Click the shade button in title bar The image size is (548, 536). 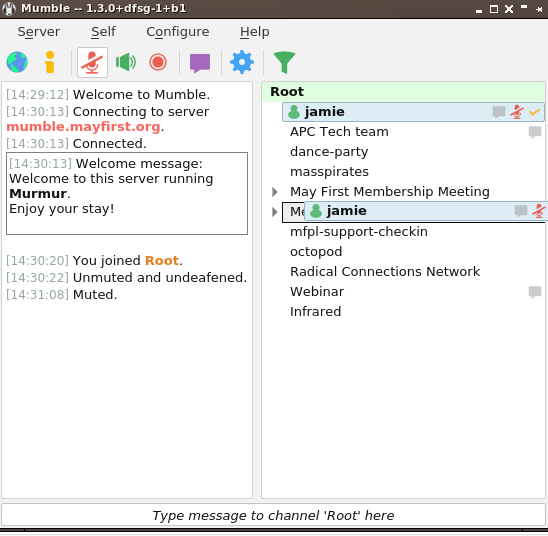[524, 7]
